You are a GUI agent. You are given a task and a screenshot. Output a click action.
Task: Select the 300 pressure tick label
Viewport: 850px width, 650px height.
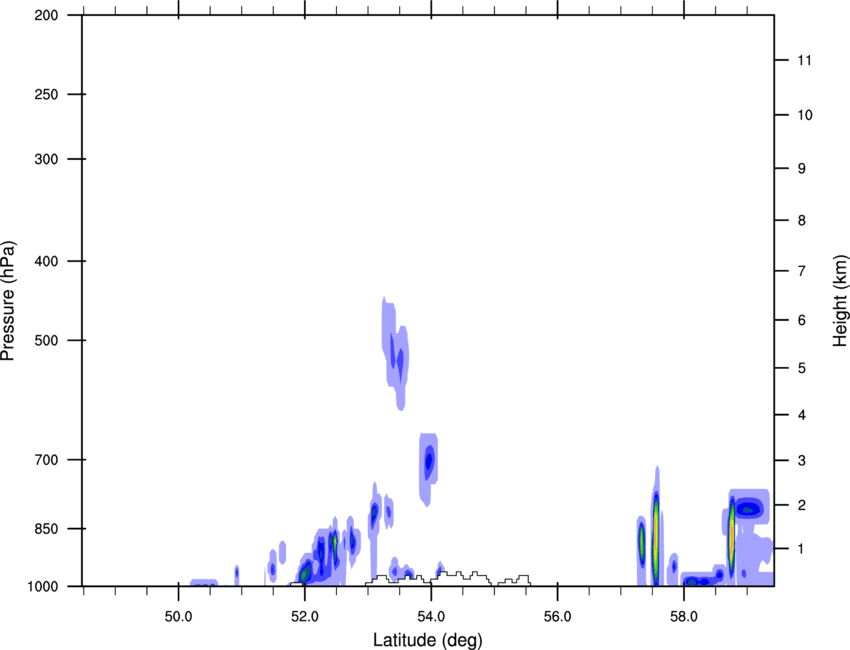click(x=46, y=159)
